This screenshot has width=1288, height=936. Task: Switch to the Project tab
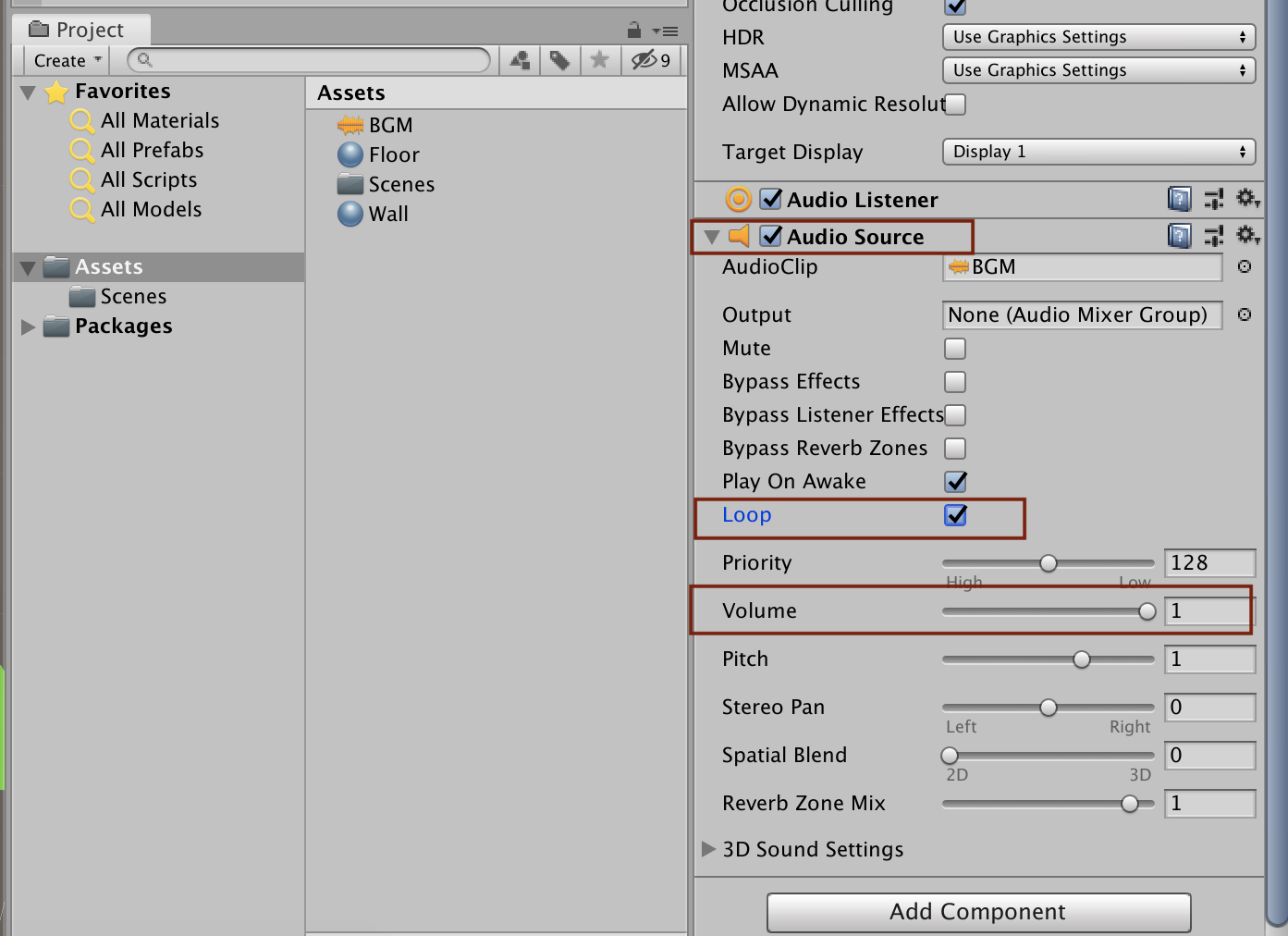80,29
